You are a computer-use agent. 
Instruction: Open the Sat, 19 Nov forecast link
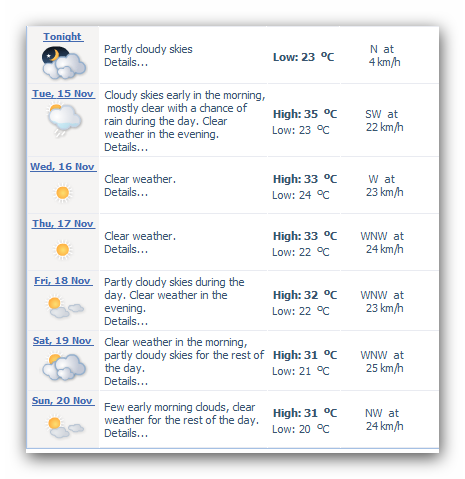pyautogui.click(x=62, y=341)
